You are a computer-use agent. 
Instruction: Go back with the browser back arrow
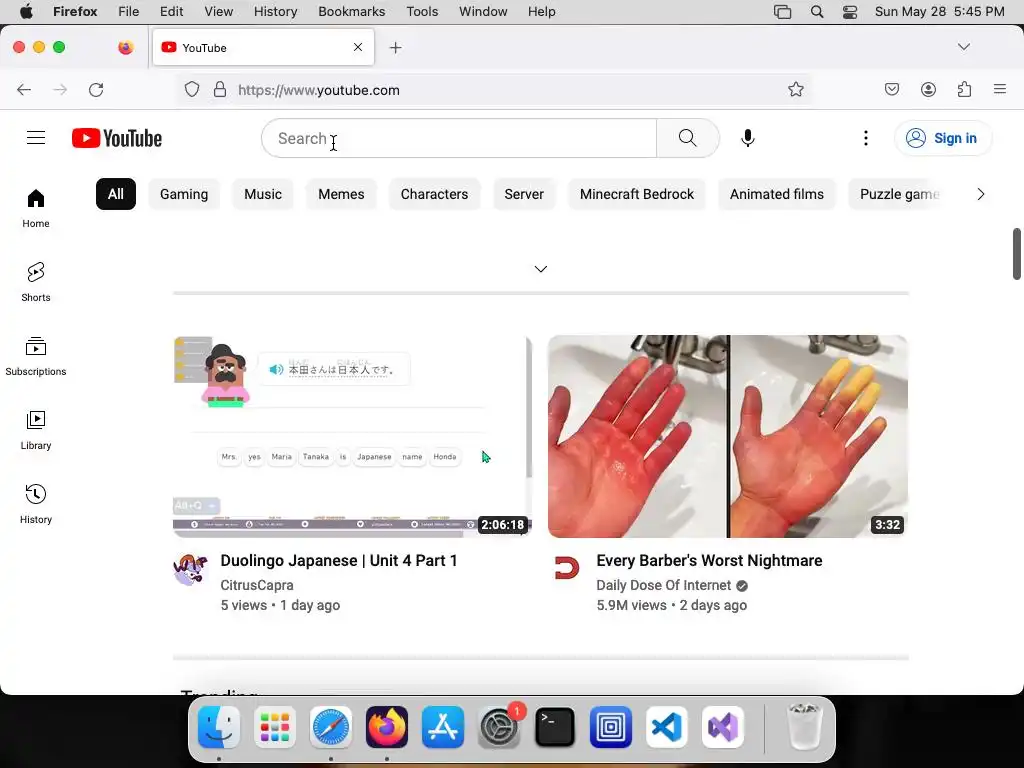click(24, 89)
